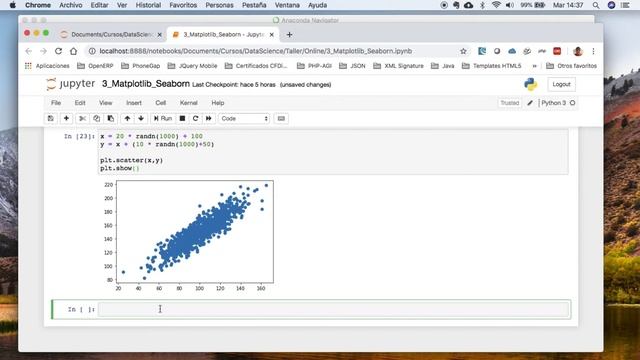Image resolution: width=640 pixels, height=360 pixels.
Task: Open the Java bookmark folder
Action: [x=442, y=66]
